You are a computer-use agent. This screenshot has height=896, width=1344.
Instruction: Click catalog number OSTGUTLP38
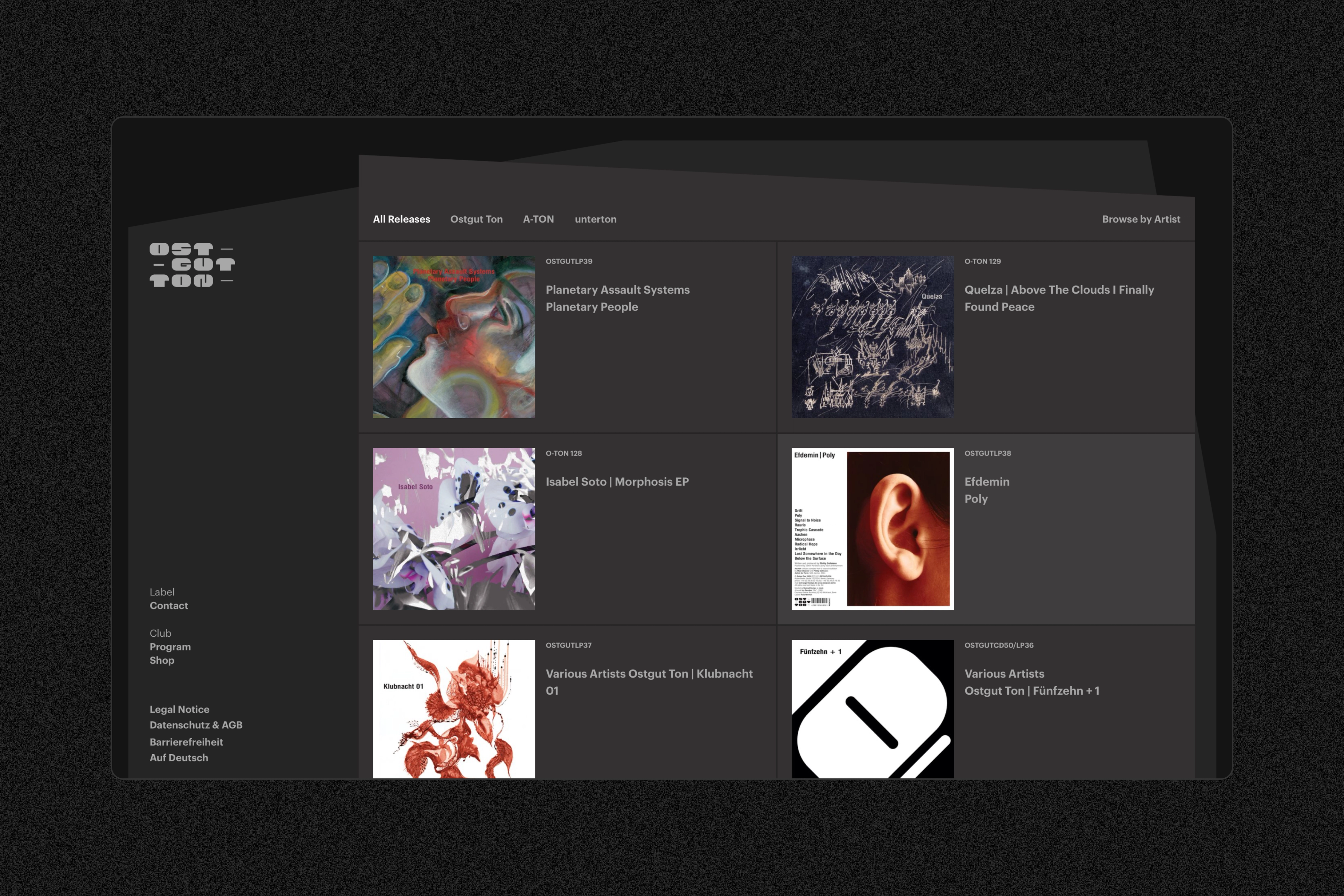click(x=987, y=453)
